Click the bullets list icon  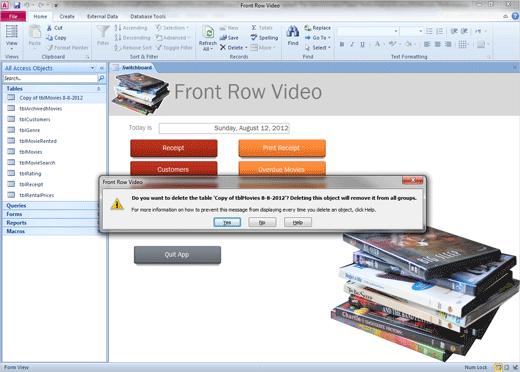coord(429,31)
